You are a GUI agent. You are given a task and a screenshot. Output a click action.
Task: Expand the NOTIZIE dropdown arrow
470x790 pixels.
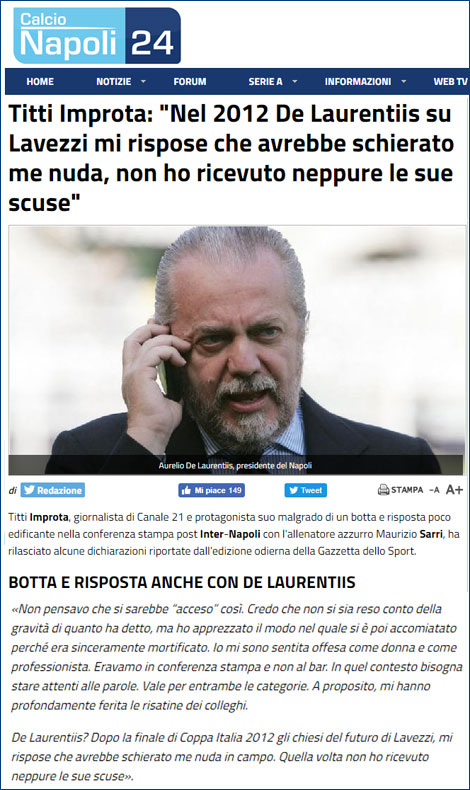pyautogui.click(x=144, y=82)
